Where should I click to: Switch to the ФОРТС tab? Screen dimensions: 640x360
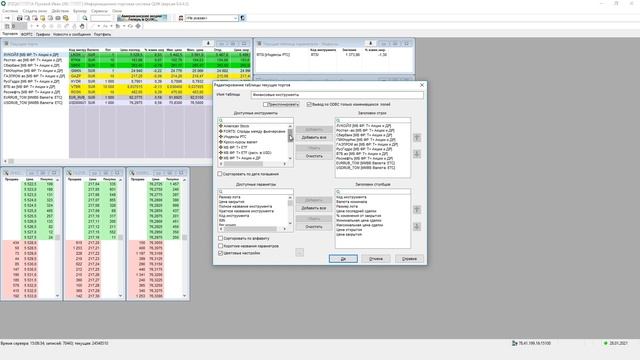27,34
